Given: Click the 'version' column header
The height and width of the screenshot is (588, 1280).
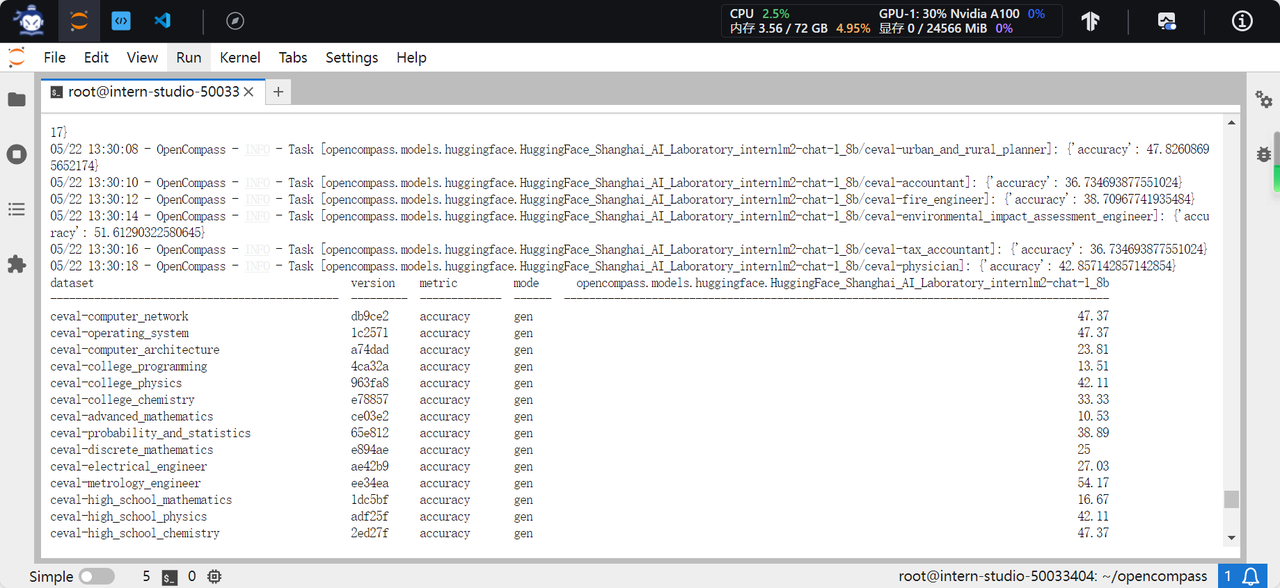Looking at the screenshot, I should click(373, 283).
